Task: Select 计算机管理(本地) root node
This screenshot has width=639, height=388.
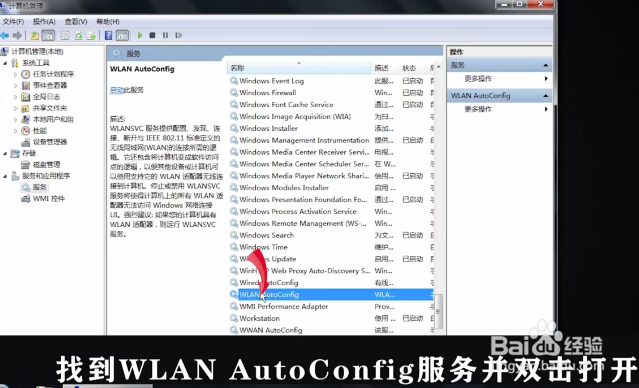Action: tap(37, 51)
